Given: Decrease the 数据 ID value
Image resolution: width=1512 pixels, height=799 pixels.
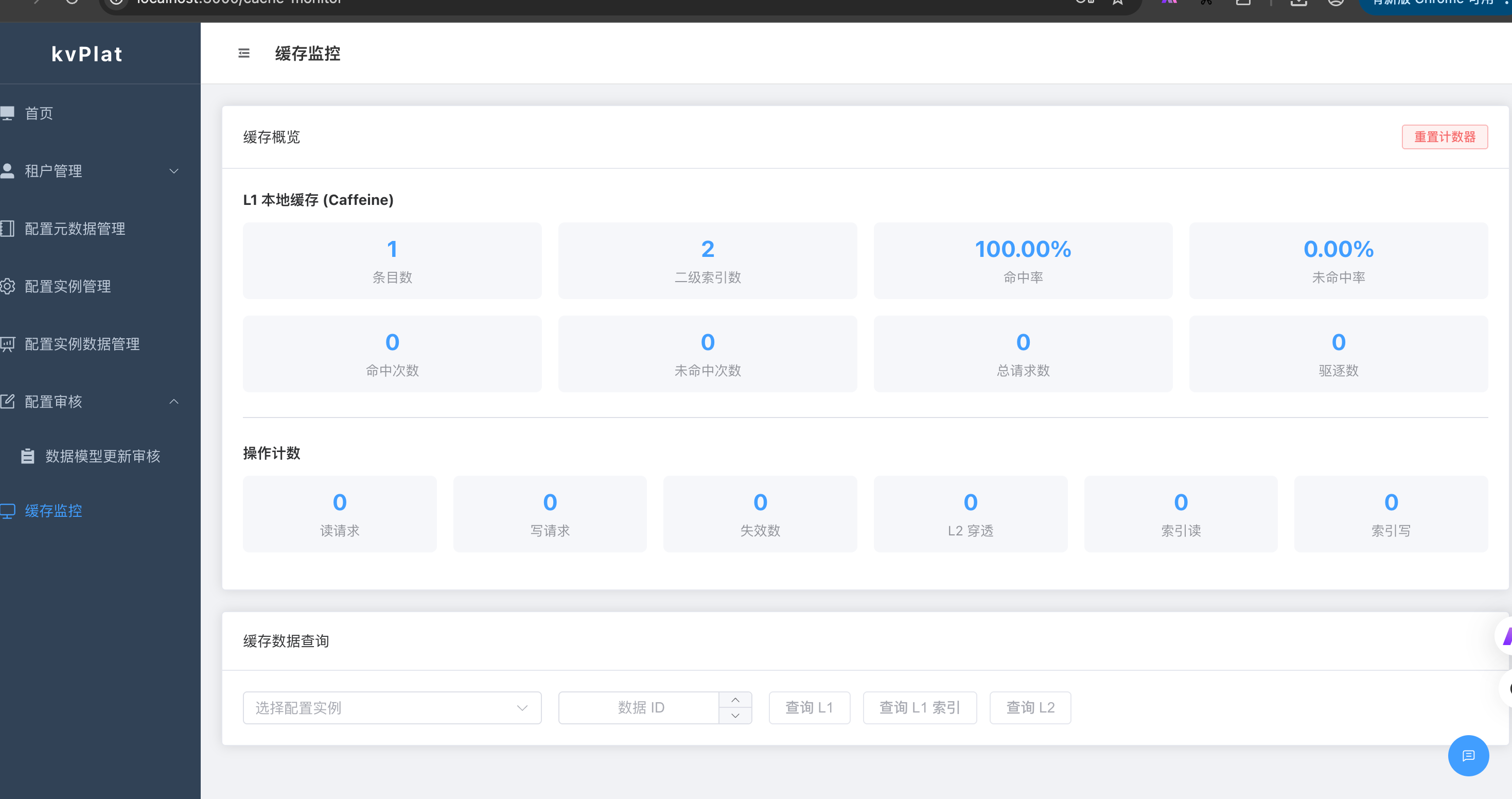Looking at the screenshot, I should point(735,716).
